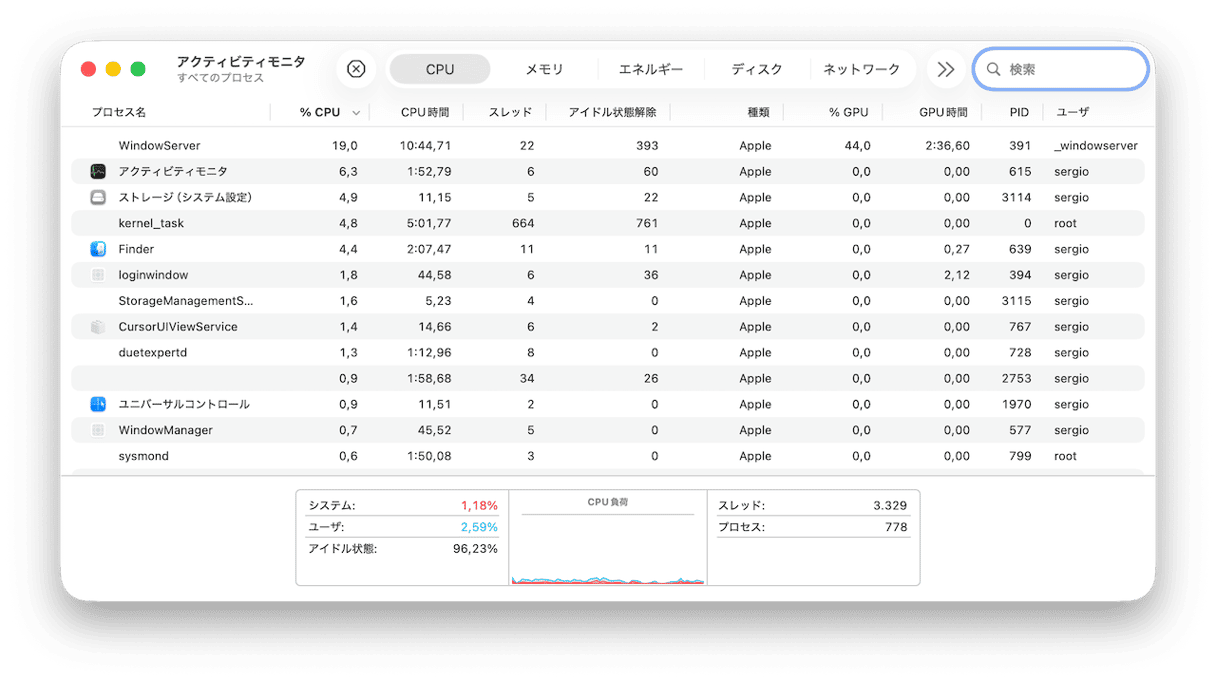Click the Finder icon in process list

pyautogui.click(x=98, y=249)
